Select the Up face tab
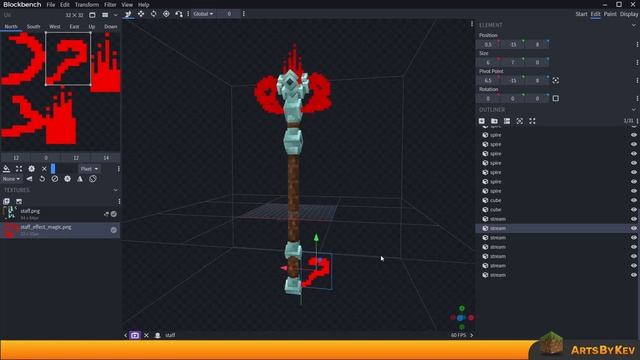The height and width of the screenshot is (360, 640). point(92,27)
